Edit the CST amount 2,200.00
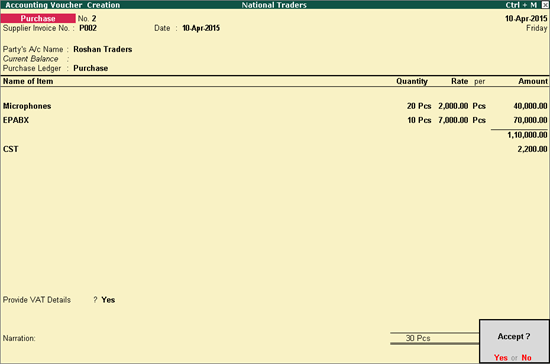Screen dimensions: 550x364 click(x=532, y=149)
